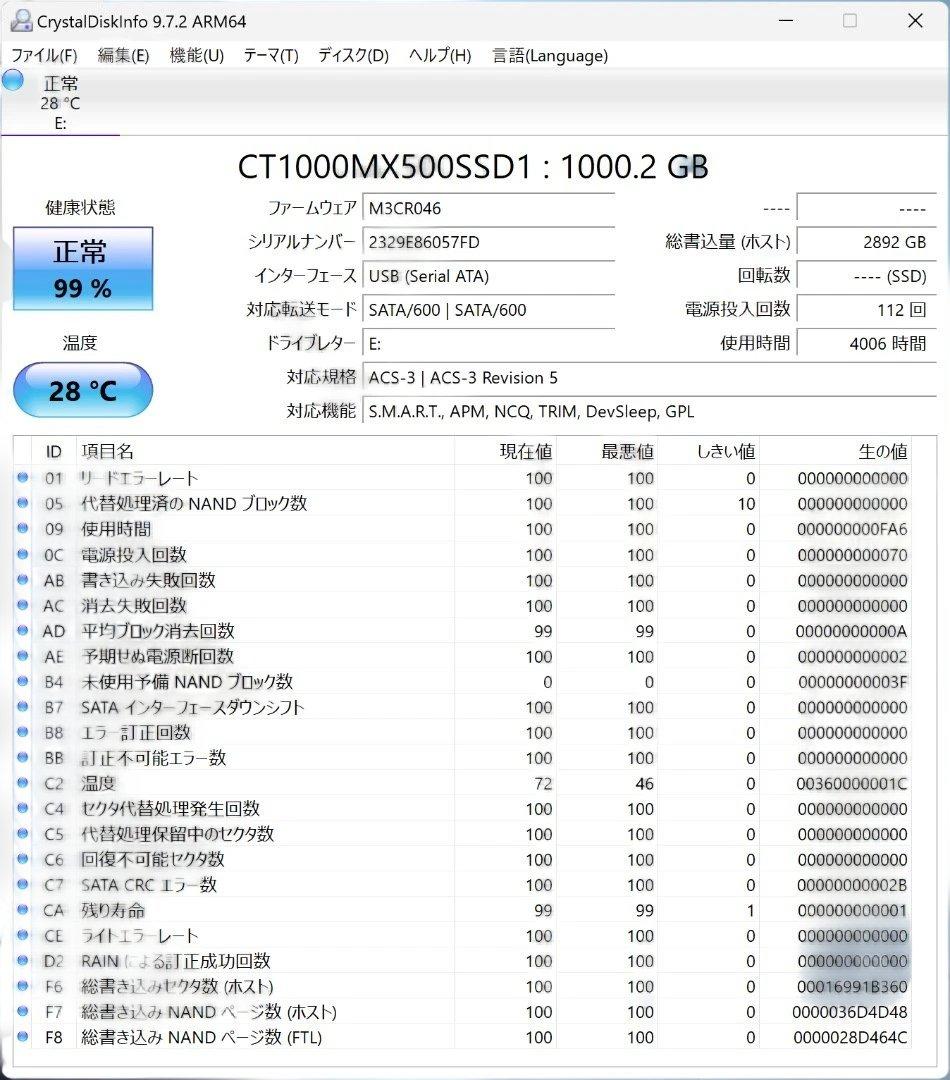Select the シリアルナンバー value field
The image size is (950, 1080).
[488, 242]
